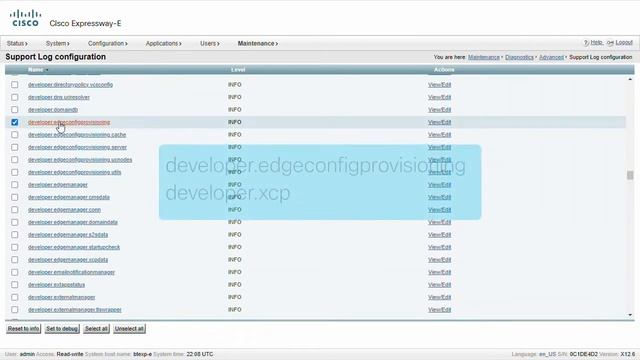Open developer.edgemanager.xcpdata link
The image size is (640, 360).
pos(68,260)
